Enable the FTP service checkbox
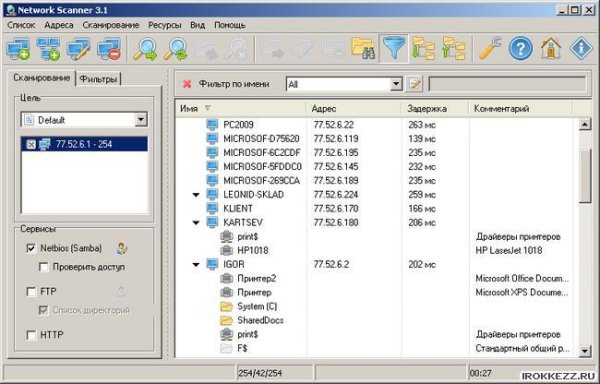This screenshot has height=384, width=600. click(31, 292)
